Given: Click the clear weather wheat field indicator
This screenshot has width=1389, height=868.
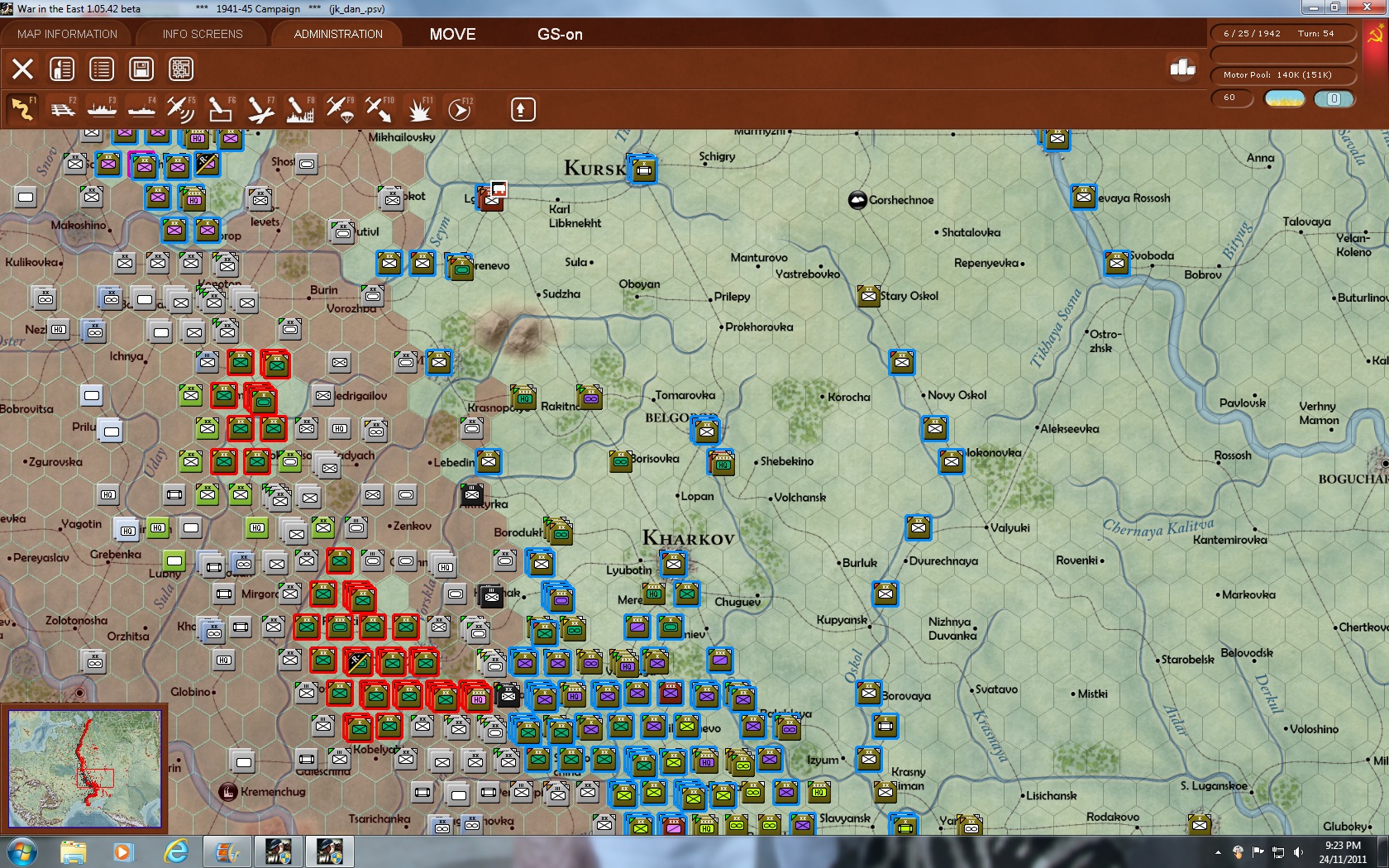Looking at the screenshot, I should (1285, 98).
